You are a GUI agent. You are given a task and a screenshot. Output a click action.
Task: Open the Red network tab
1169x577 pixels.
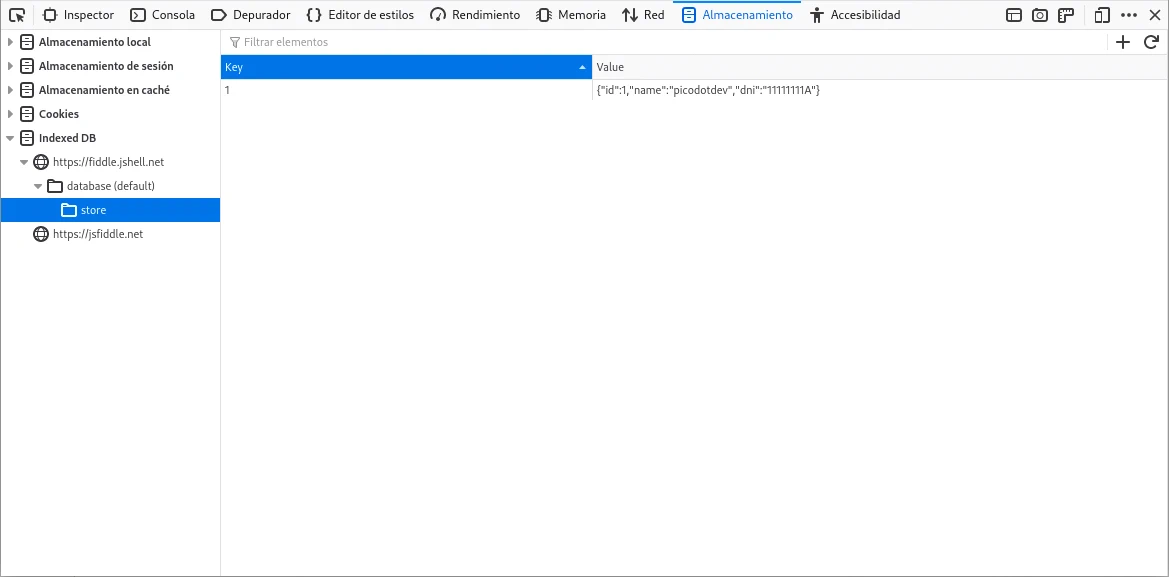pos(643,15)
